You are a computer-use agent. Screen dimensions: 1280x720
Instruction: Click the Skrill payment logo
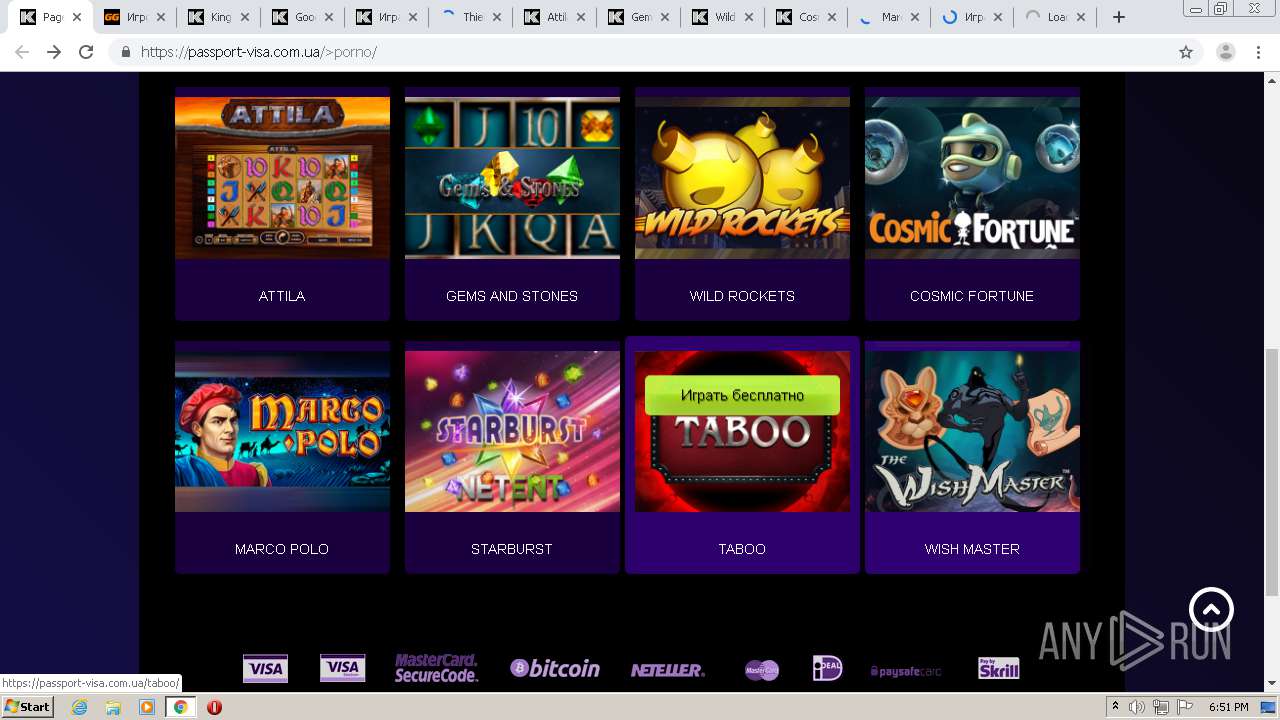(x=998, y=669)
